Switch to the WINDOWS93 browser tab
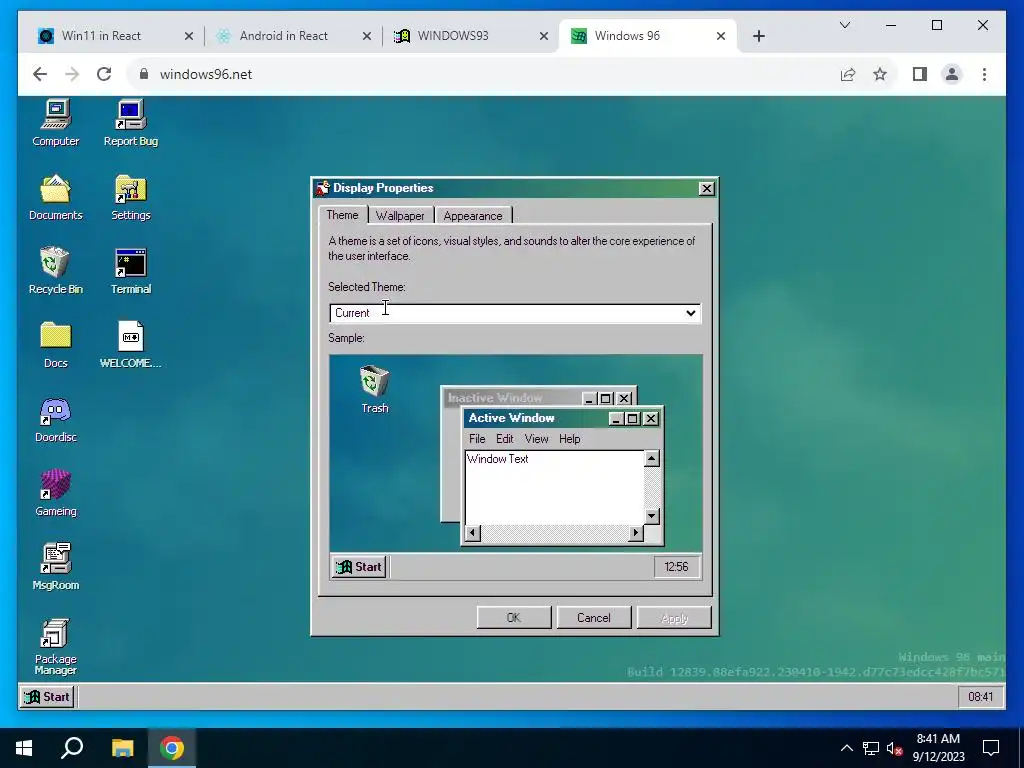Viewport: 1024px width, 768px height. pyautogui.click(x=472, y=36)
